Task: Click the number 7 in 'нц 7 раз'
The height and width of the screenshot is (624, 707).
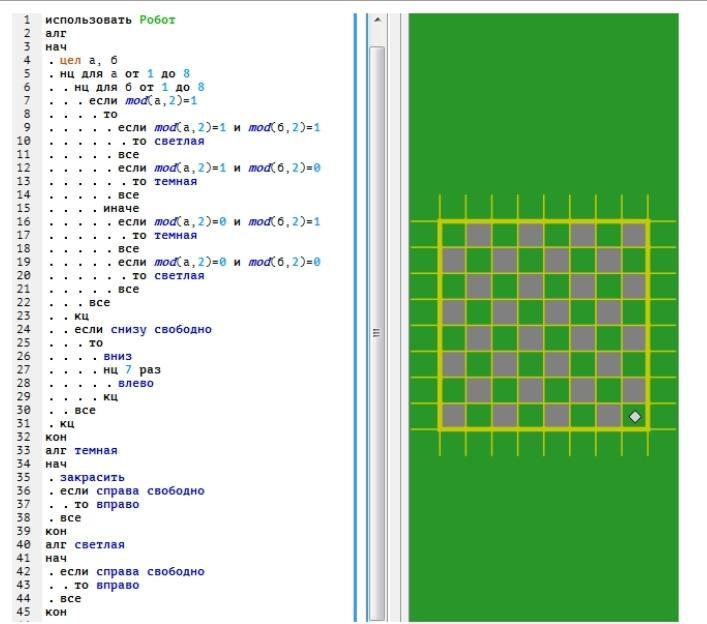Action: click(128, 370)
